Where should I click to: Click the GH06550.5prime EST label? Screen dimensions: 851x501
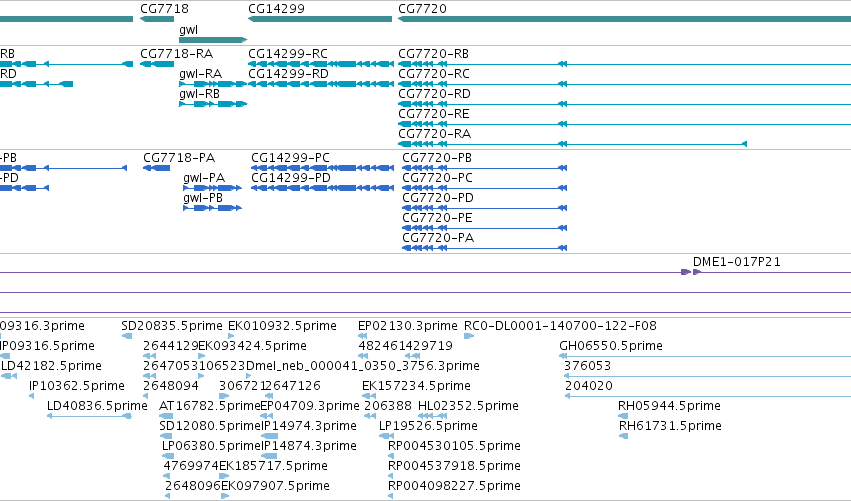click(x=611, y=346)
